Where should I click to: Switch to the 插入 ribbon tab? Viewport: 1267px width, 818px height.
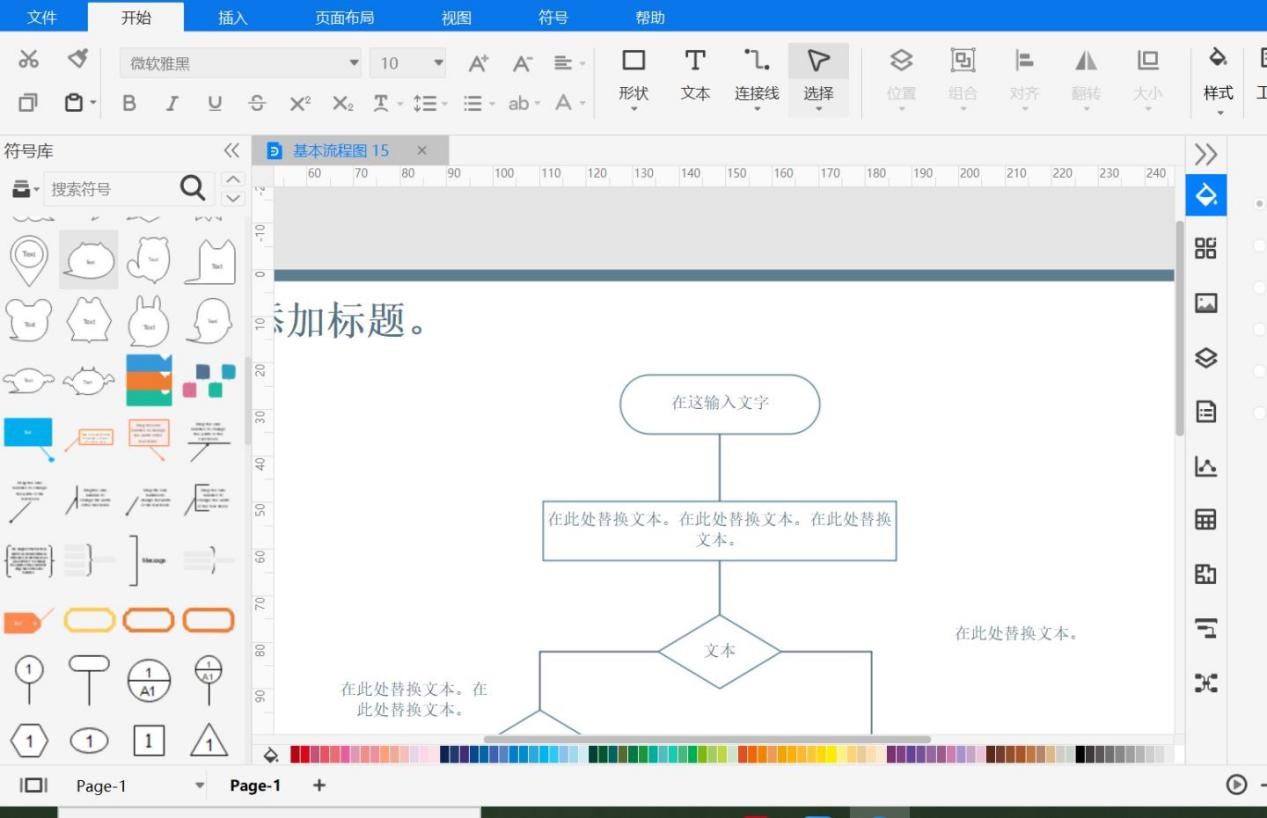[231, 17]
